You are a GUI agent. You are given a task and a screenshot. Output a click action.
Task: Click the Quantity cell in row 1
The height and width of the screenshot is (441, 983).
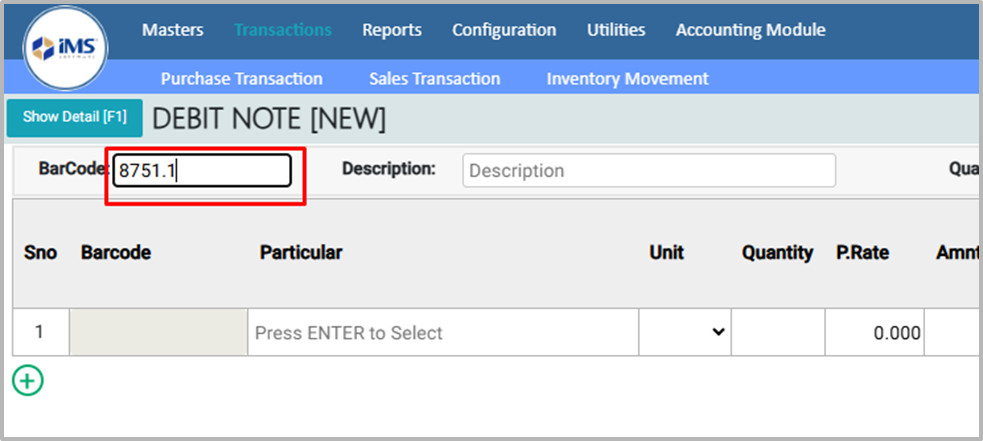[777, 333]
